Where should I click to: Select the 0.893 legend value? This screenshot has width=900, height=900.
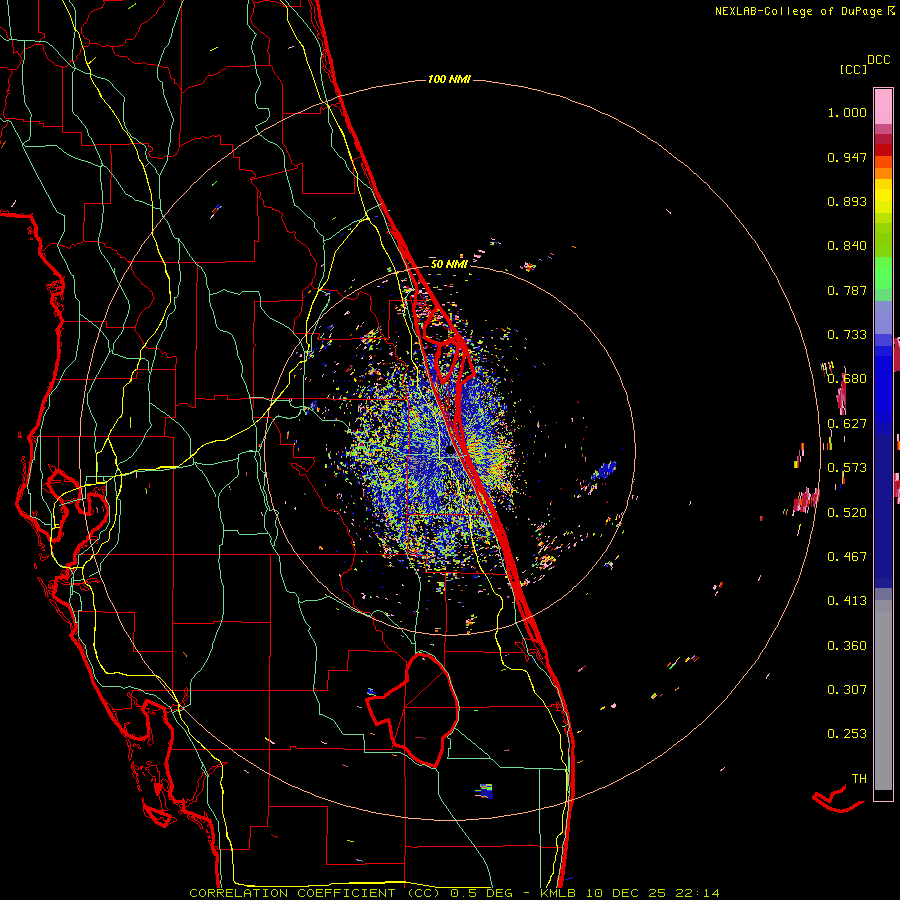[847, 201]
